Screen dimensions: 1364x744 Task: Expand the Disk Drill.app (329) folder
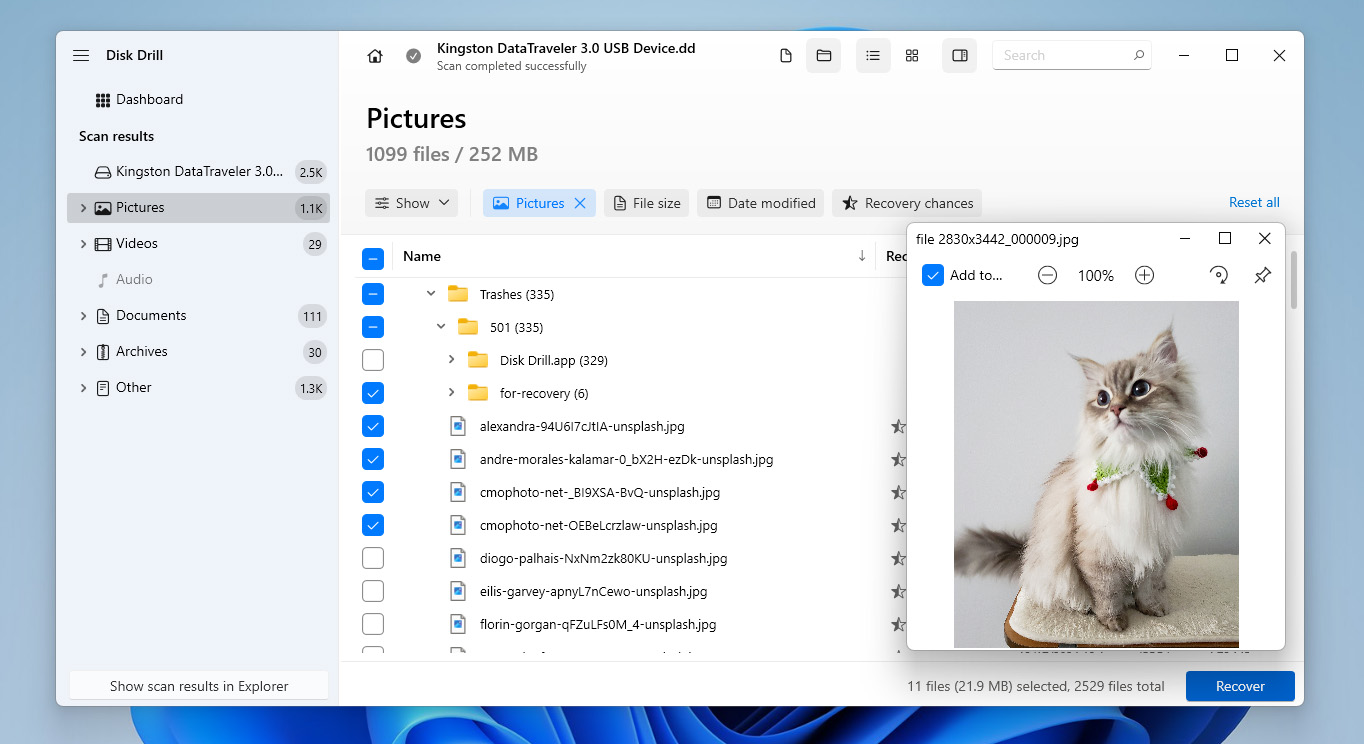pos(451,360)
